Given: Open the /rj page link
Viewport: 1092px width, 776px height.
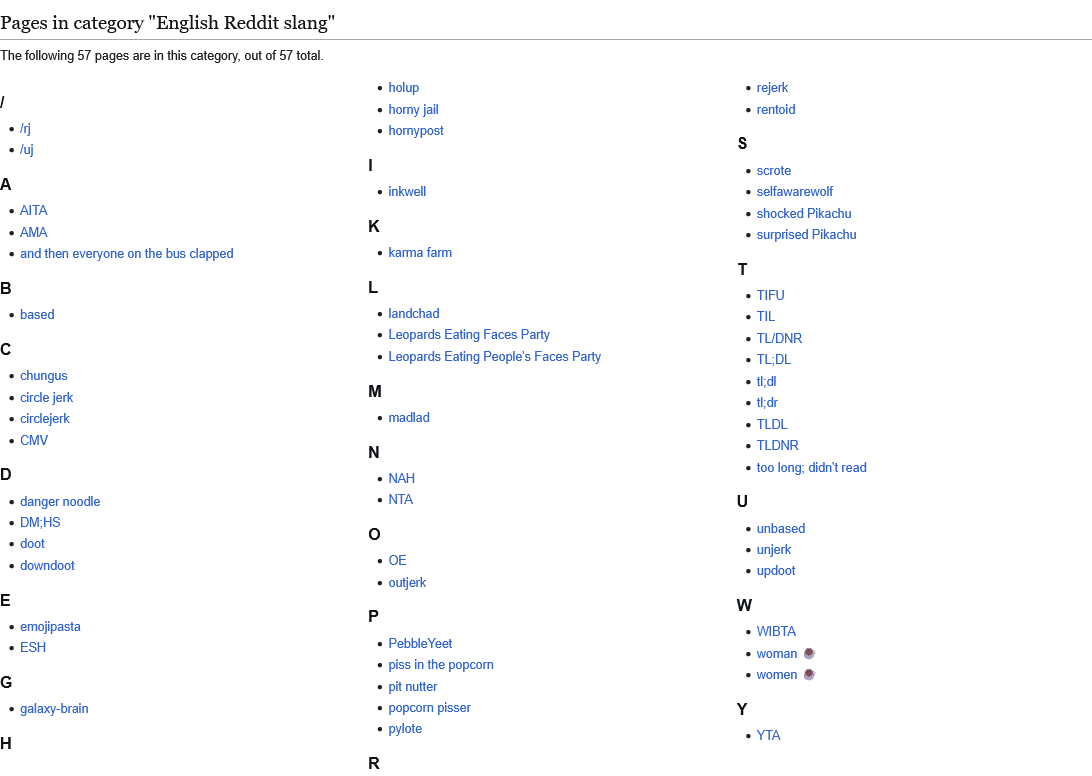Looking at the screenshot, I should (x=25, y=128).
